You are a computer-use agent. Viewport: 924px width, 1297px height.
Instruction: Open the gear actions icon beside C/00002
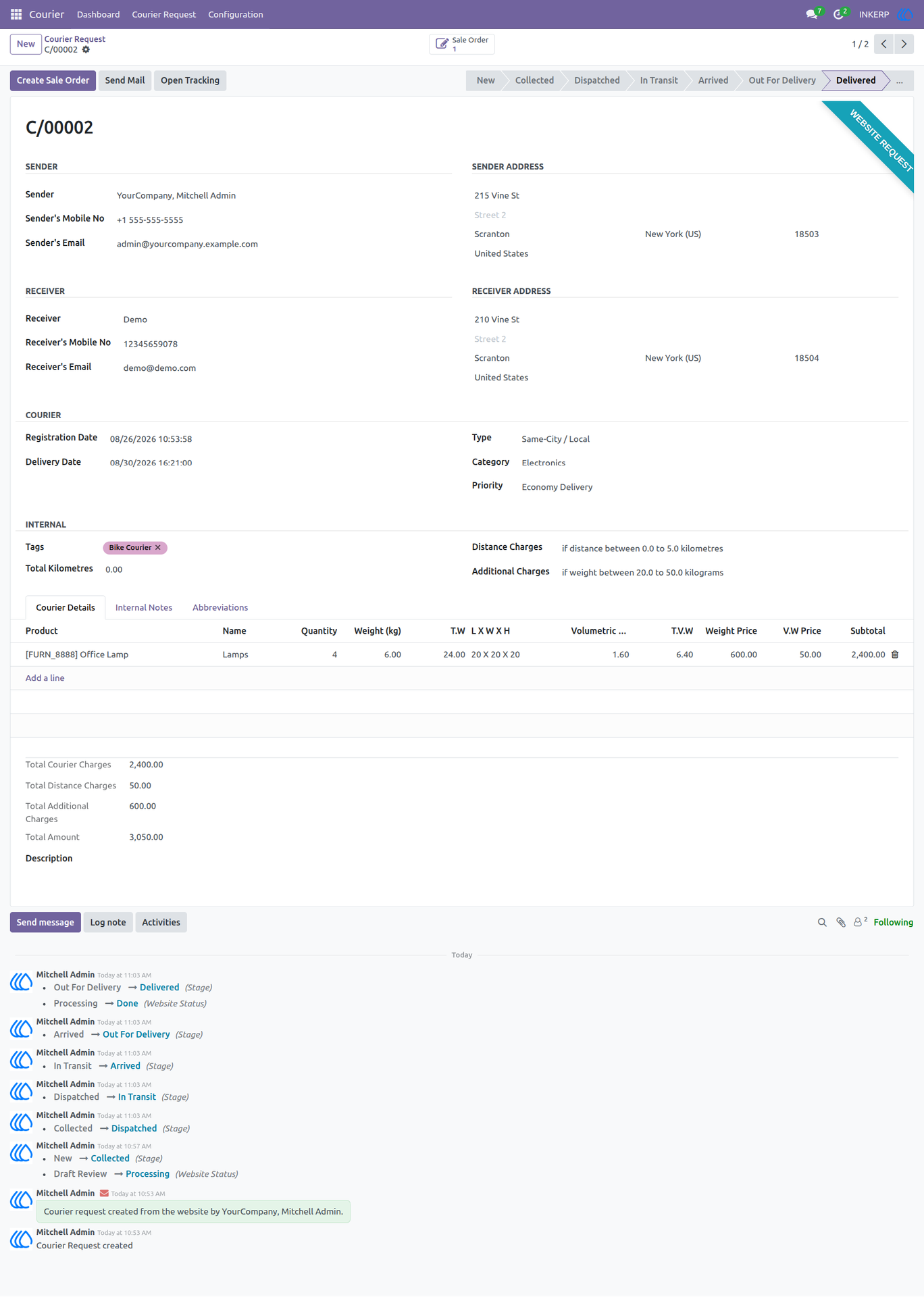(x=86, y=50)
